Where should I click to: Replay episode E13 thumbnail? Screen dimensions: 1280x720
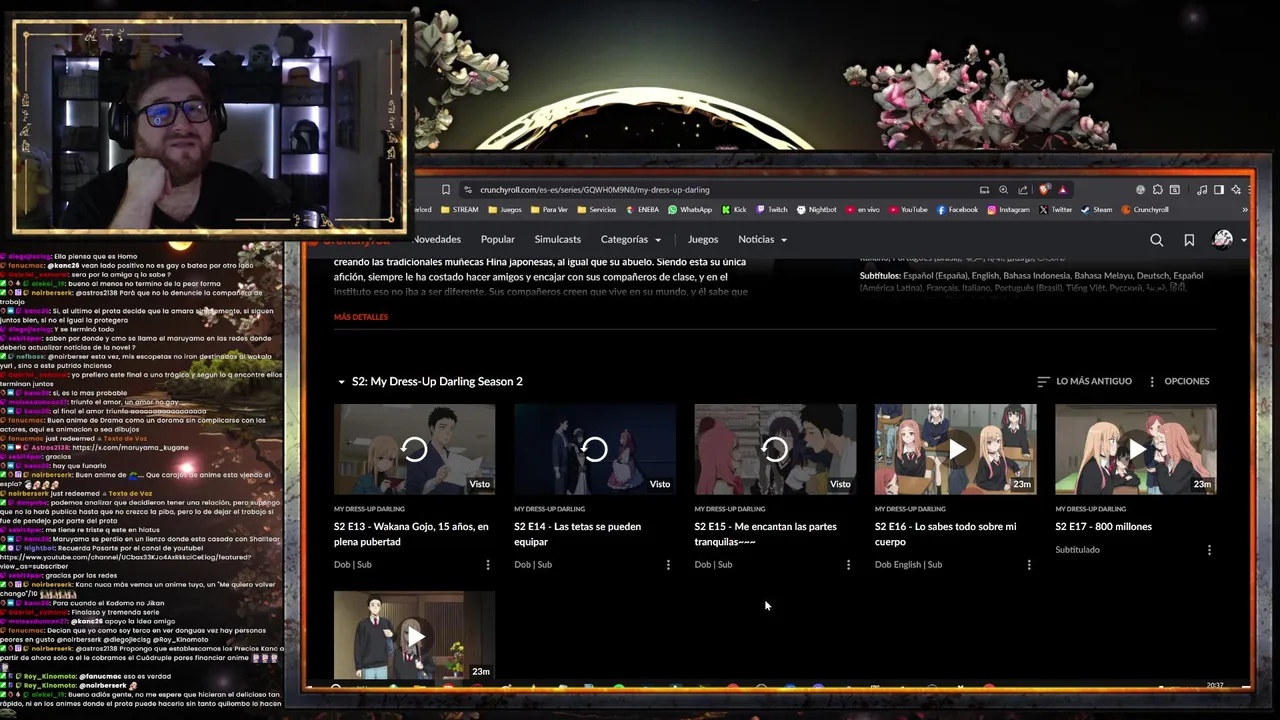414,449
